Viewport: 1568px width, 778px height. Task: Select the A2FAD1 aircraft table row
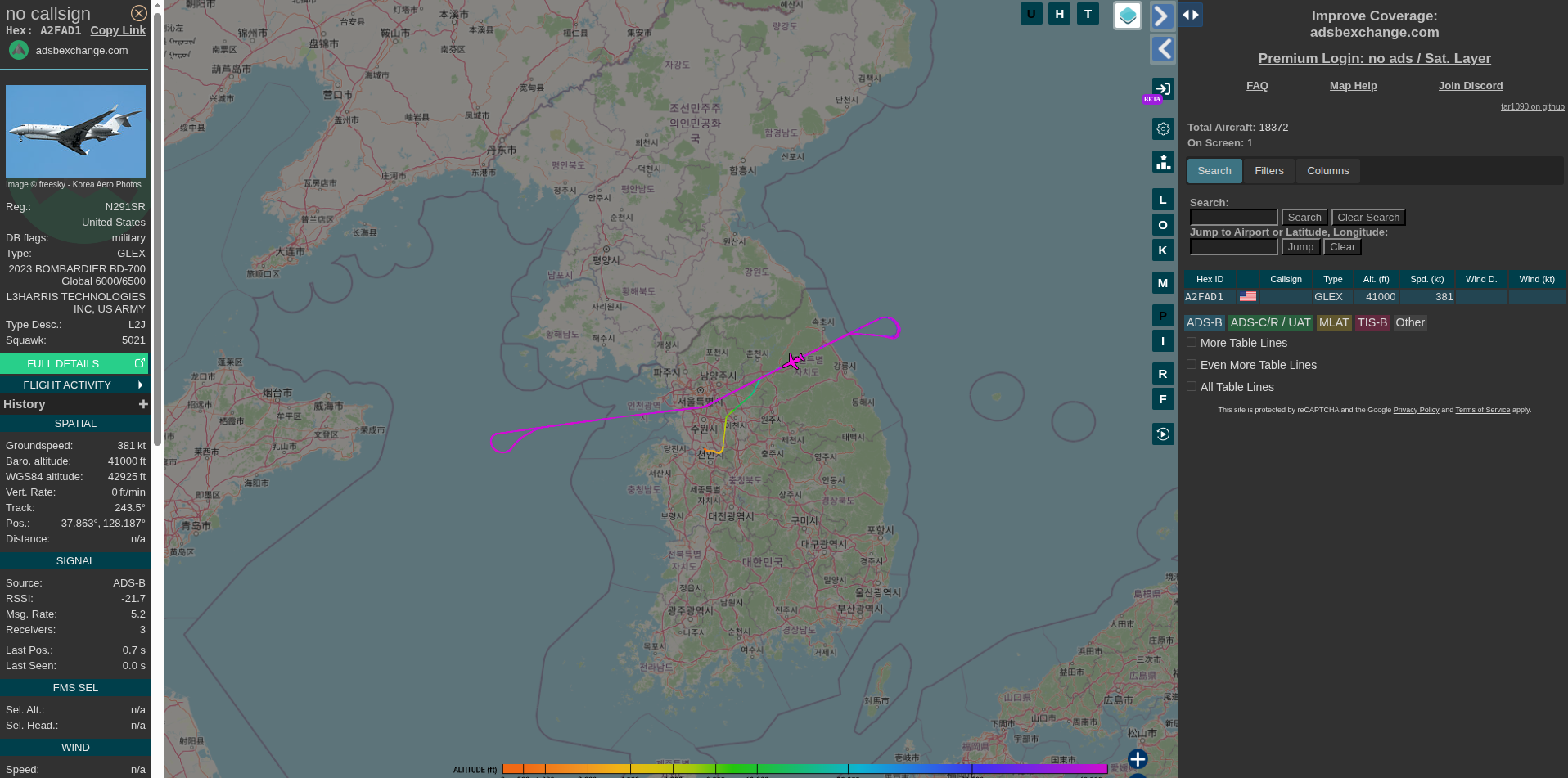(1374, 297)
